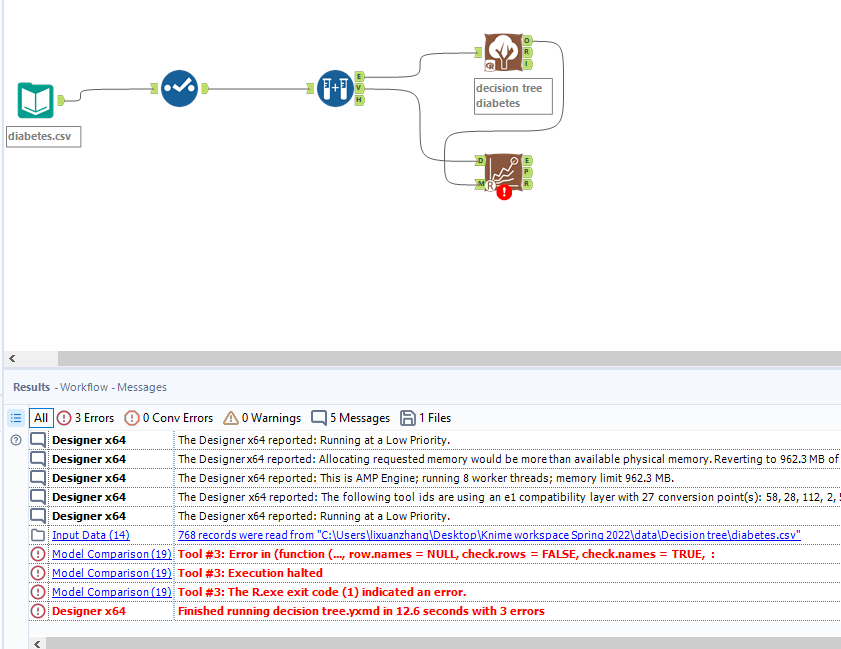Click the red error badge on the R tool
This screenshot has height=649, width=841.
click(x=504, y=191)
